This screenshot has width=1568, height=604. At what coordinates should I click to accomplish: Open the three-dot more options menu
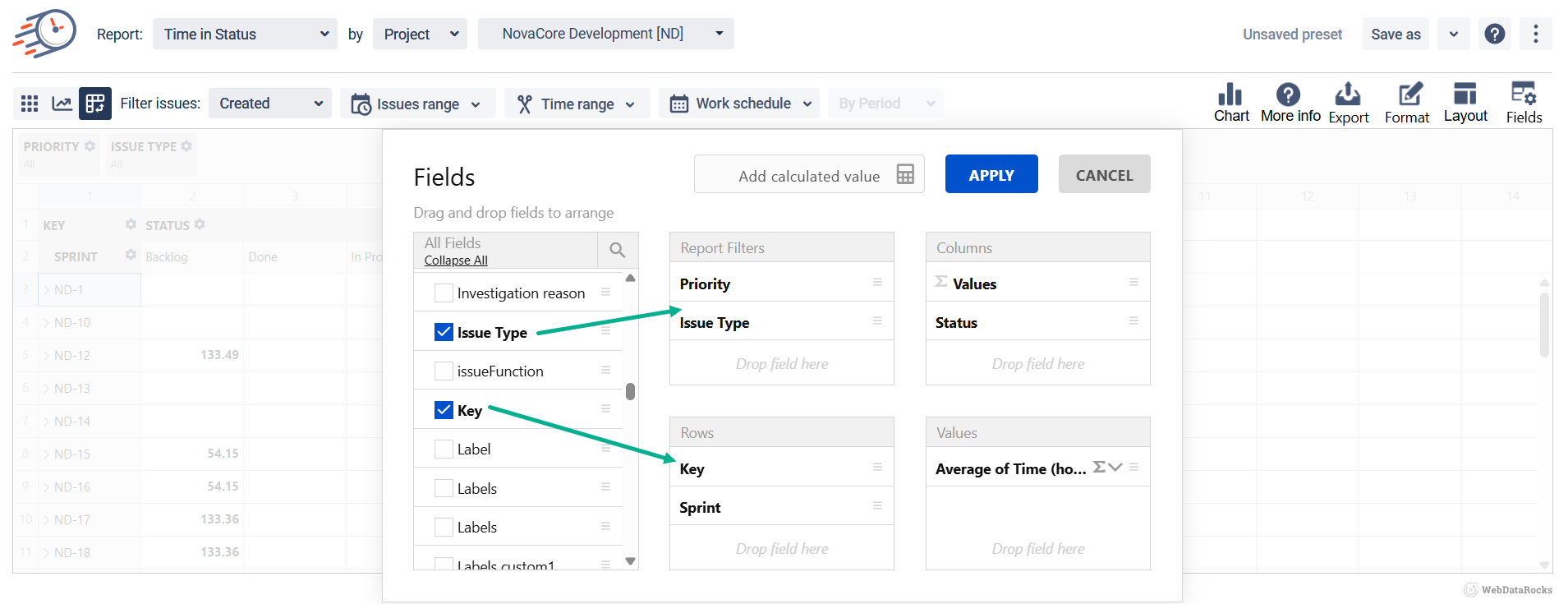click(x=1535, y=34)
